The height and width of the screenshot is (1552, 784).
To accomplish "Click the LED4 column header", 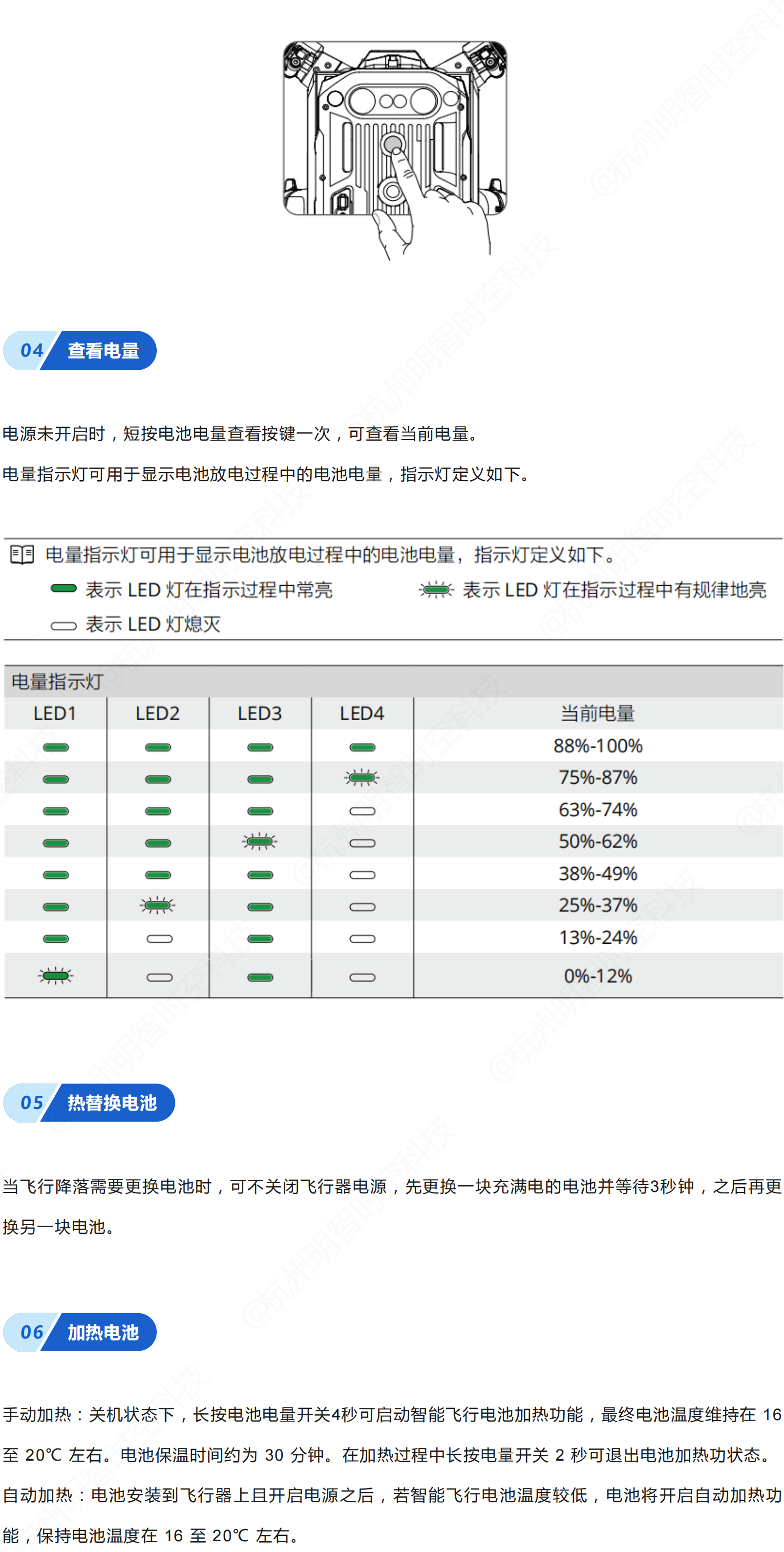I will (x=362, y=713).
